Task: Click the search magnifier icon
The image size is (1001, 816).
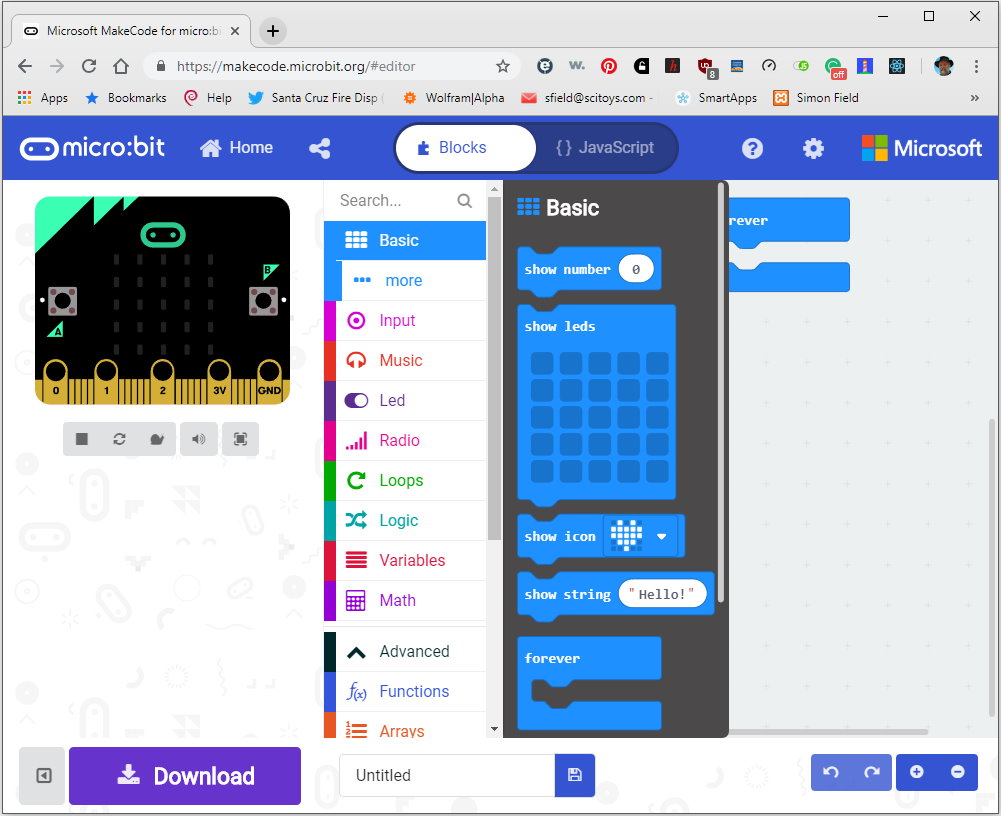Action: 465,201
